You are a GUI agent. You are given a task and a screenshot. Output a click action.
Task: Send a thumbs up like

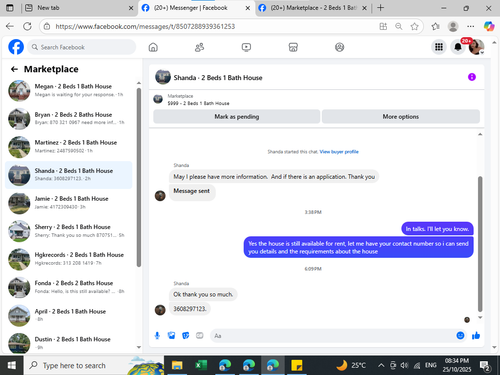(x=476, y=335)
